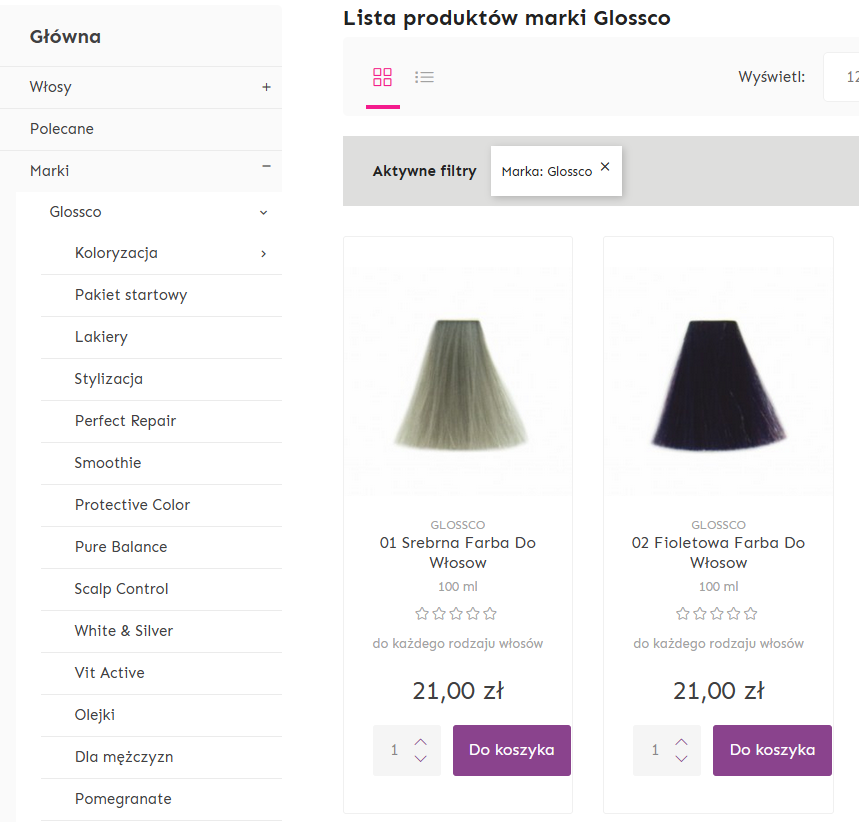Collapse the Glossco submenu chevron
The width and height of the screenshot is (859, 822).
pos(264,213)
